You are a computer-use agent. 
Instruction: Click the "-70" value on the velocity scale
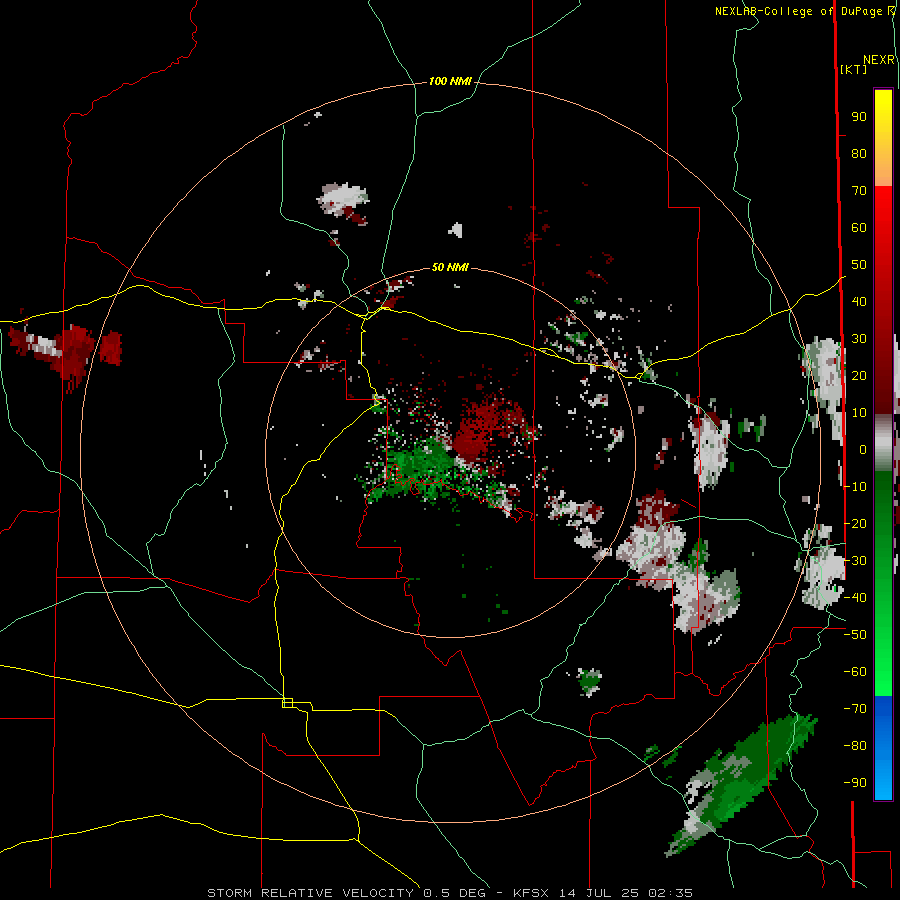click(855, 709)
